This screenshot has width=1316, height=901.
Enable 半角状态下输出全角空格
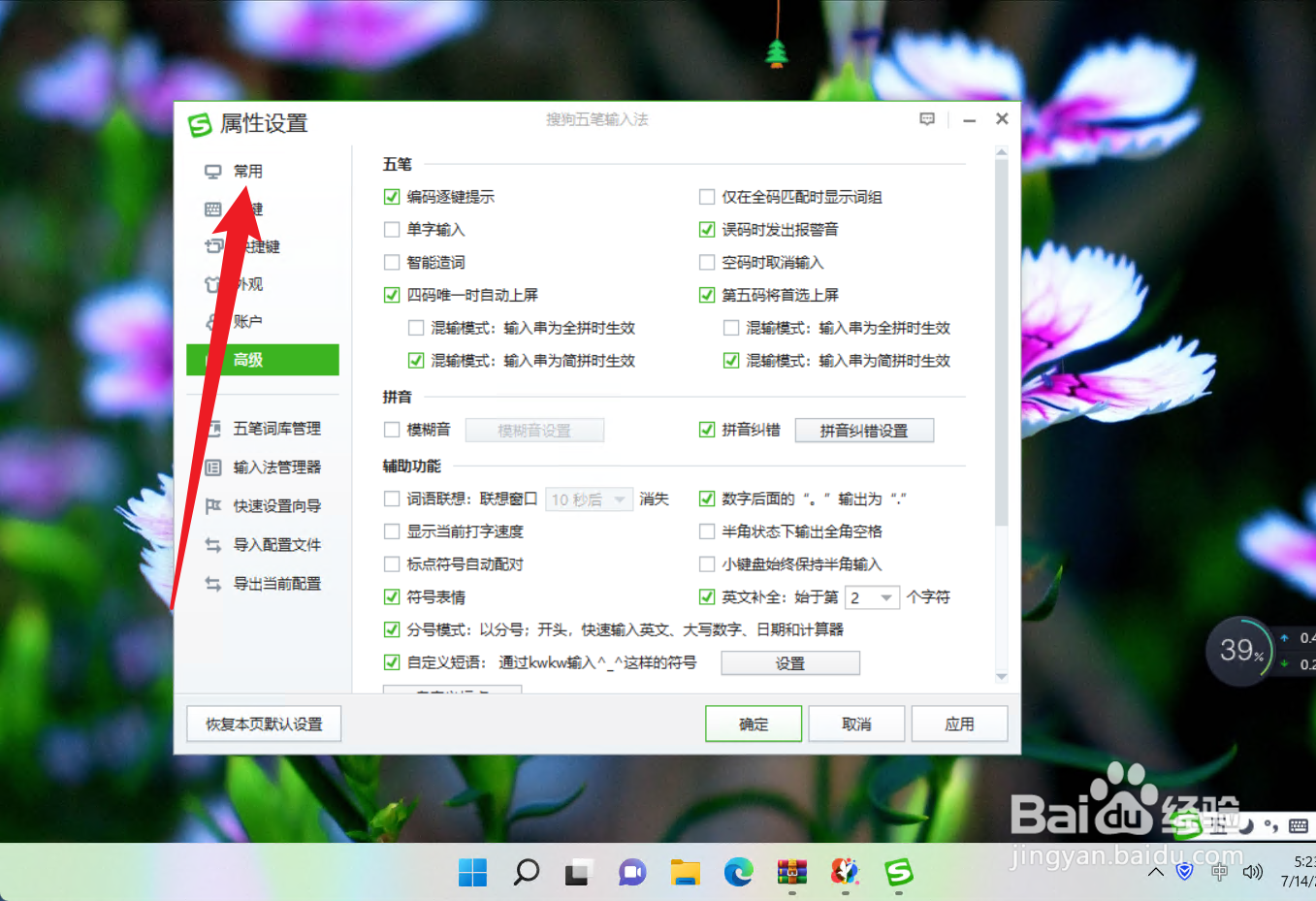click(707, 531)
